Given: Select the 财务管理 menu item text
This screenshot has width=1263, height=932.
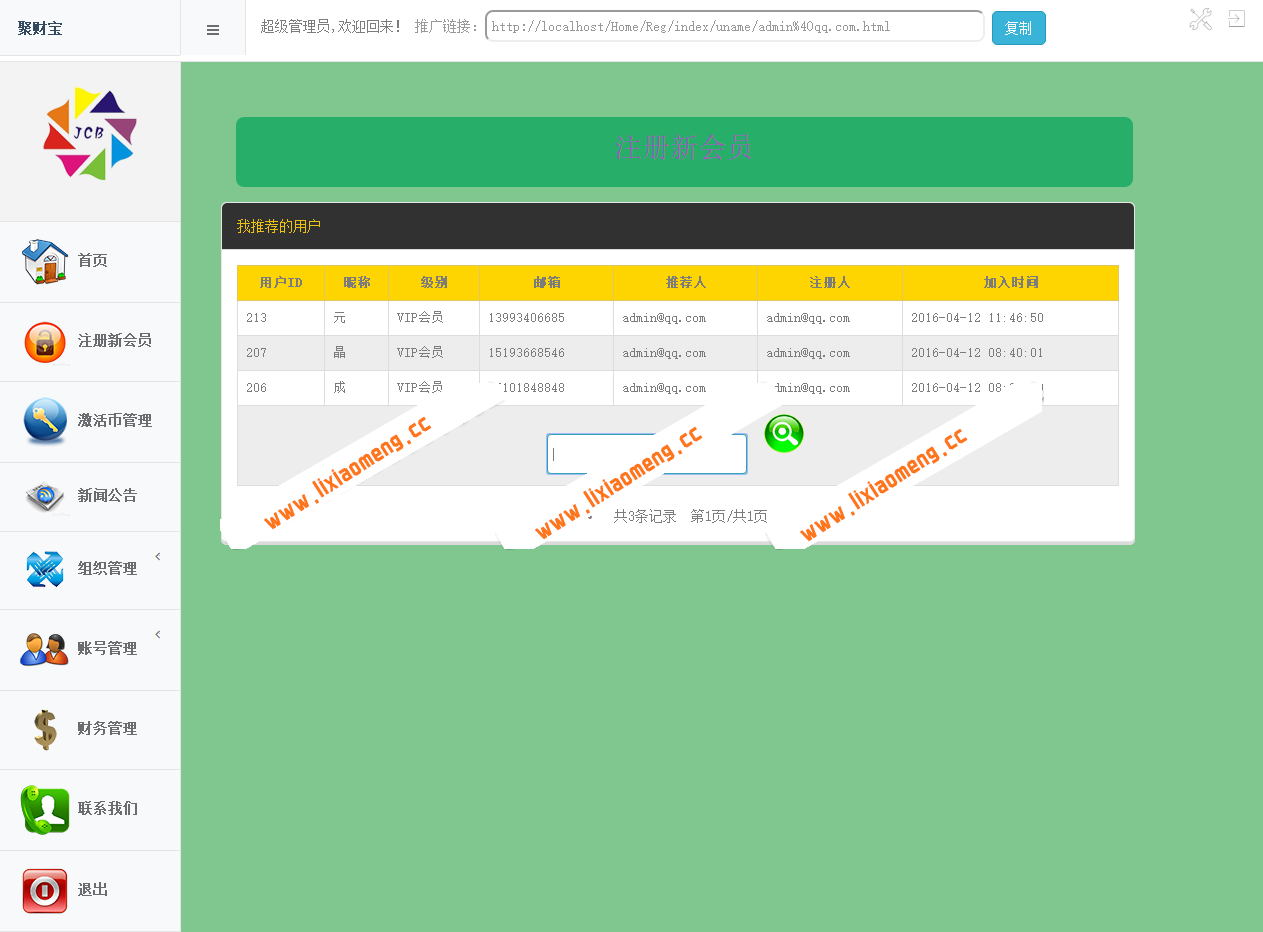Looking at the screenshot, I should click(x=108, y=729).
